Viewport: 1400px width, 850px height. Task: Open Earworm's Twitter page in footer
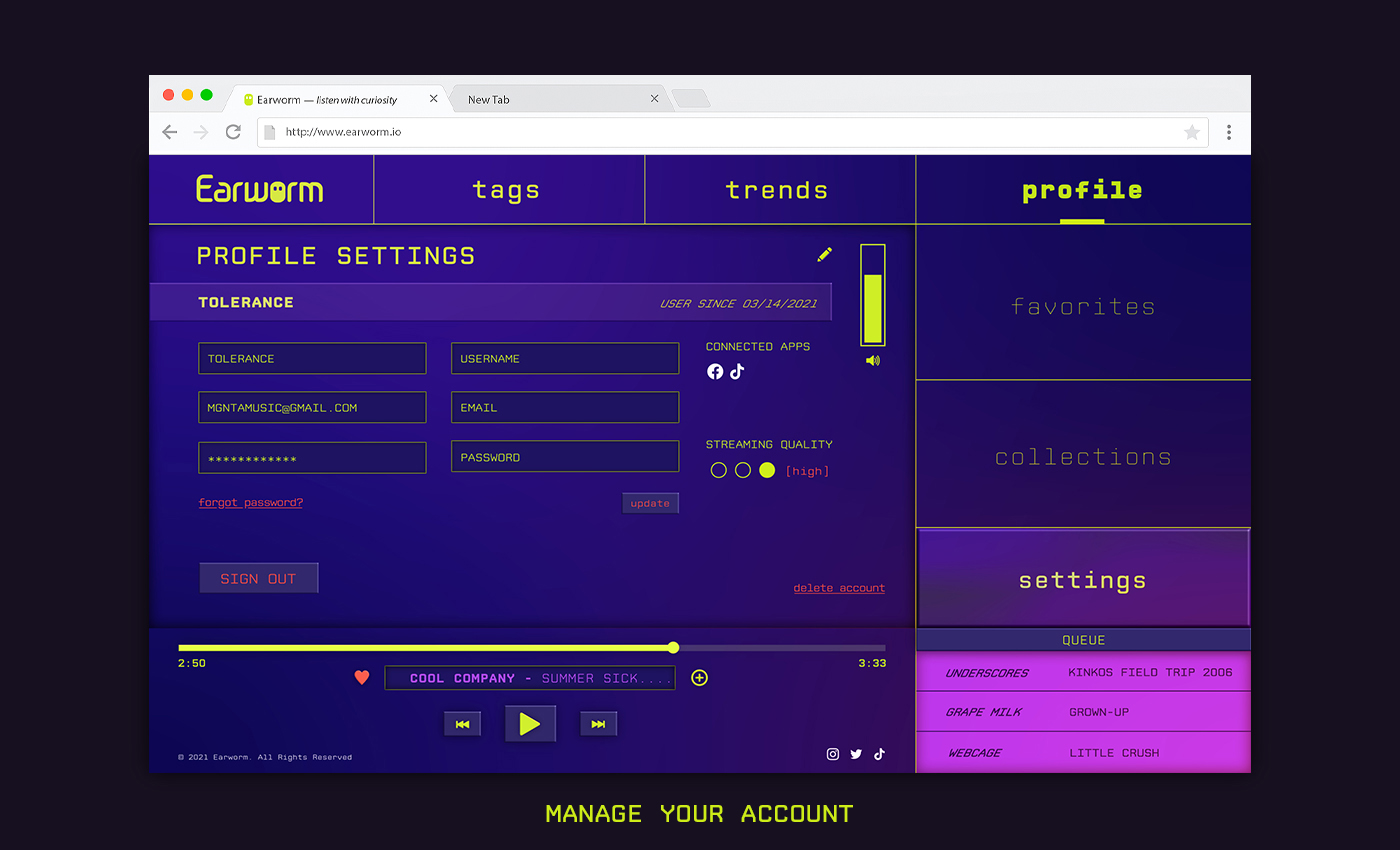[x=856, y=754]
